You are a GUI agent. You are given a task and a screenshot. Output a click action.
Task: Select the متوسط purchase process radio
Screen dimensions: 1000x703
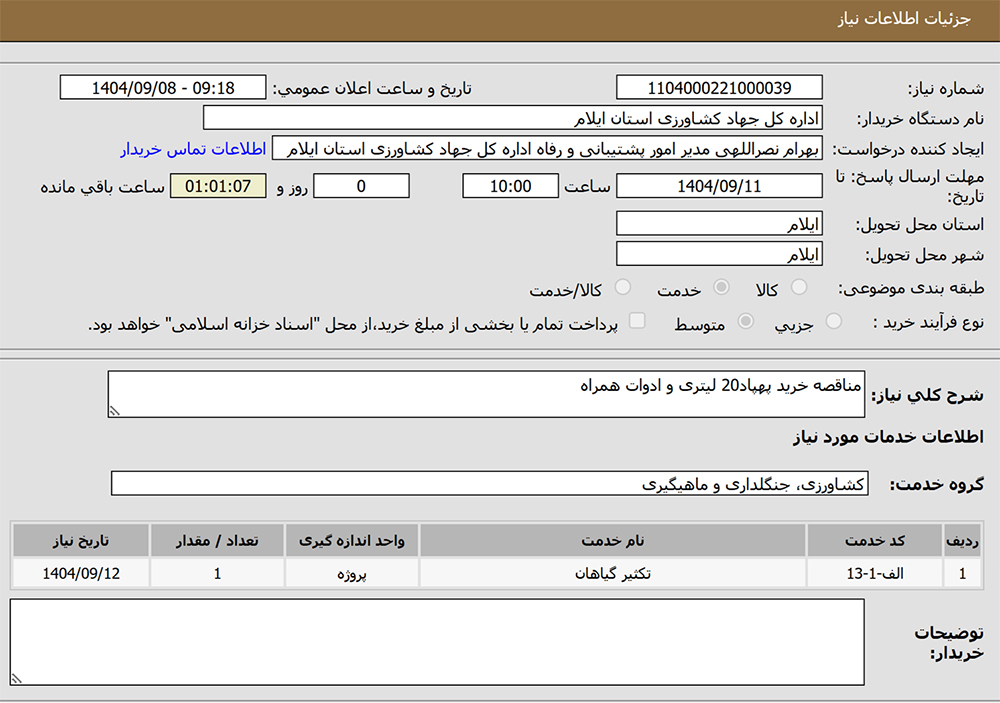(x=746, y=322)
